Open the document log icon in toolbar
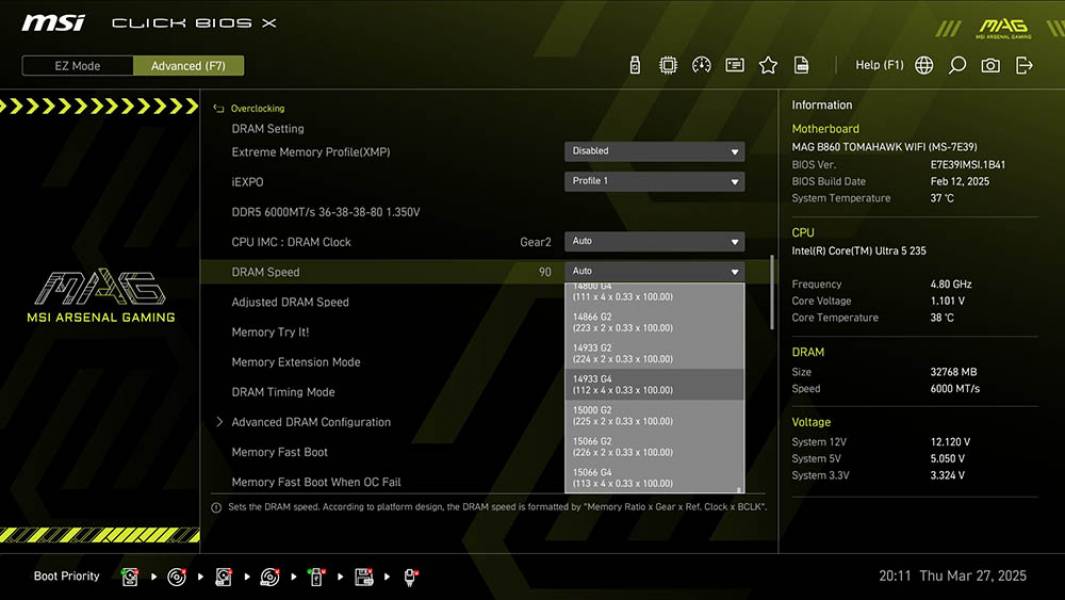The height and width of the screenshot is (600, 1065). click(801, 65)
